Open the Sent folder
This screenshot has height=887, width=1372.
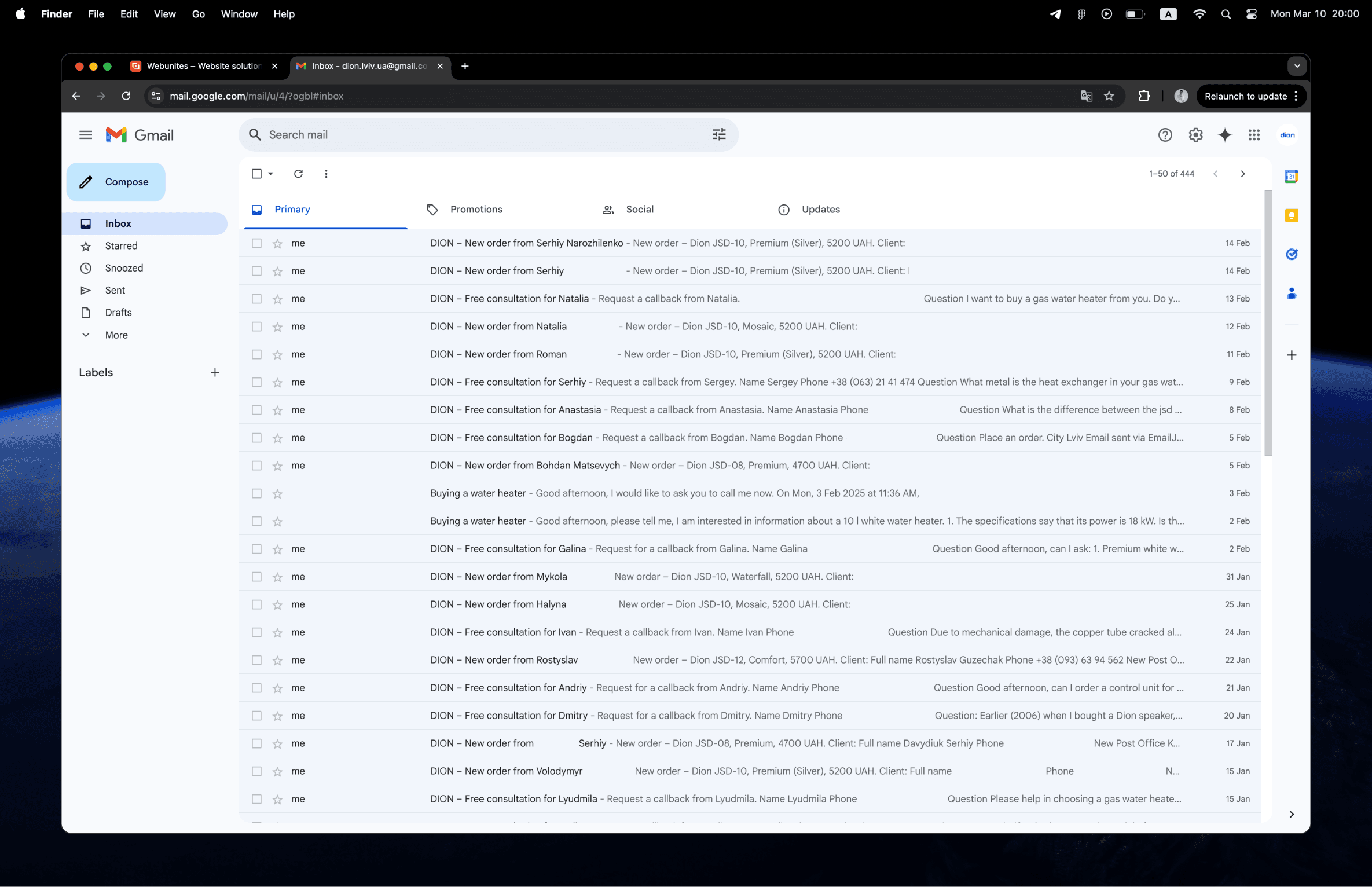pos(115,291)
